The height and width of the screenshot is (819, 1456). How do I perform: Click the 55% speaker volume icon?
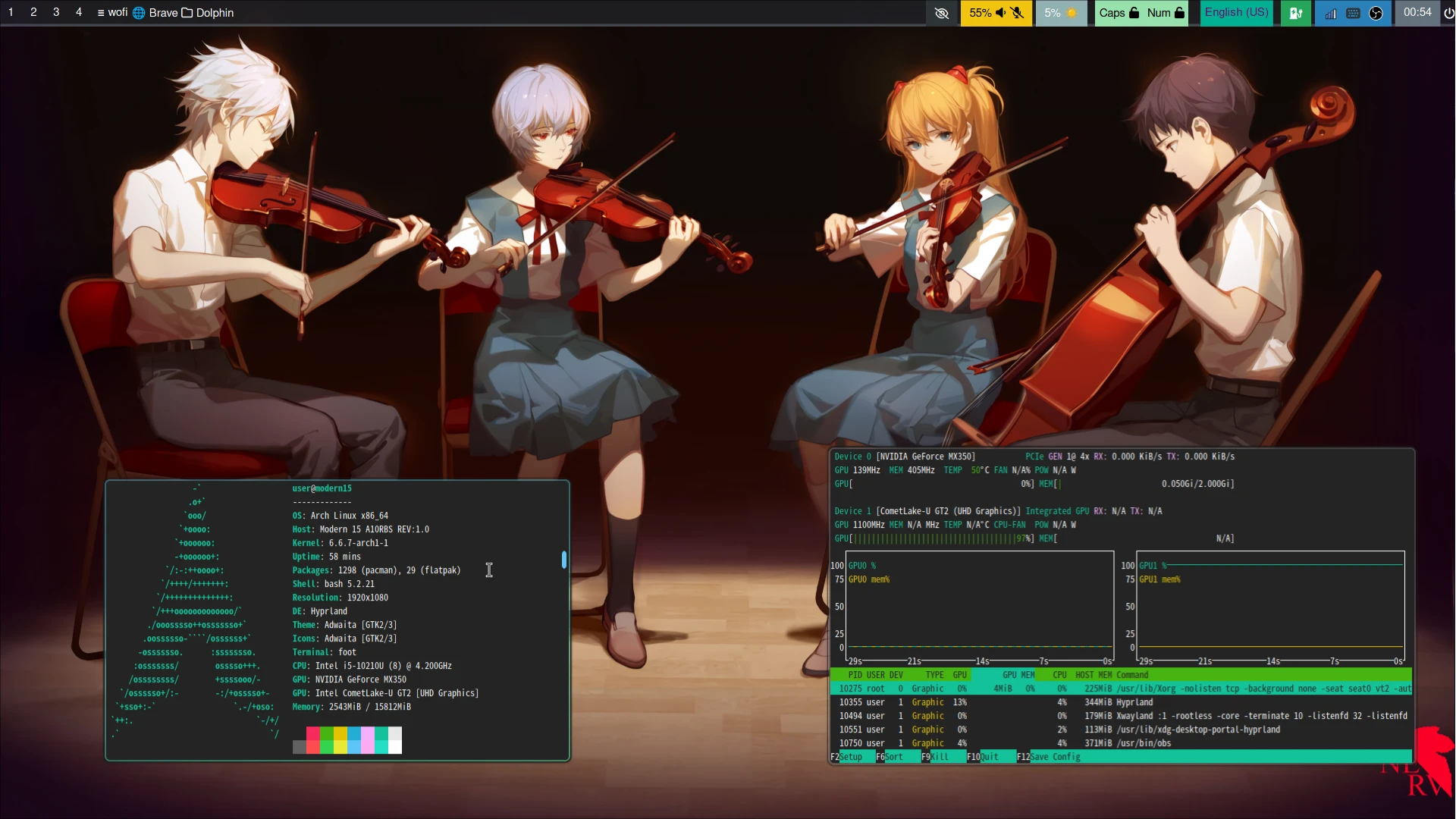coord(1001,13)
